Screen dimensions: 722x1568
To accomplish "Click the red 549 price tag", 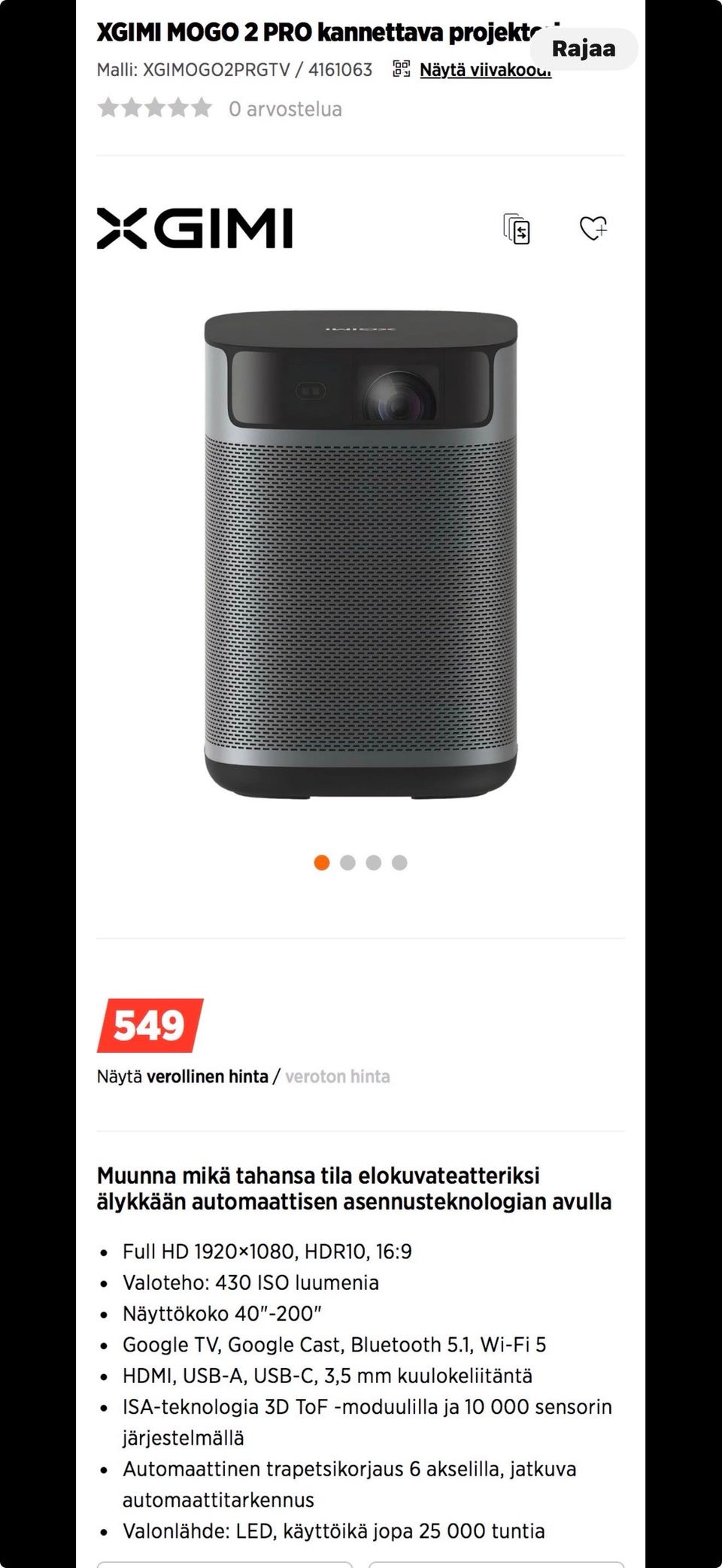I will [150, 1025].
